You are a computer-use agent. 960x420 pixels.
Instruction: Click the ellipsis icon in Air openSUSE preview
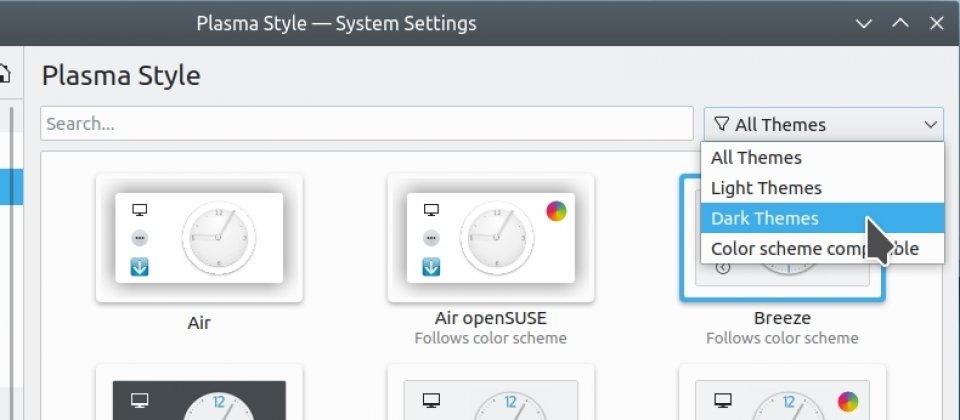pos(431,238)
